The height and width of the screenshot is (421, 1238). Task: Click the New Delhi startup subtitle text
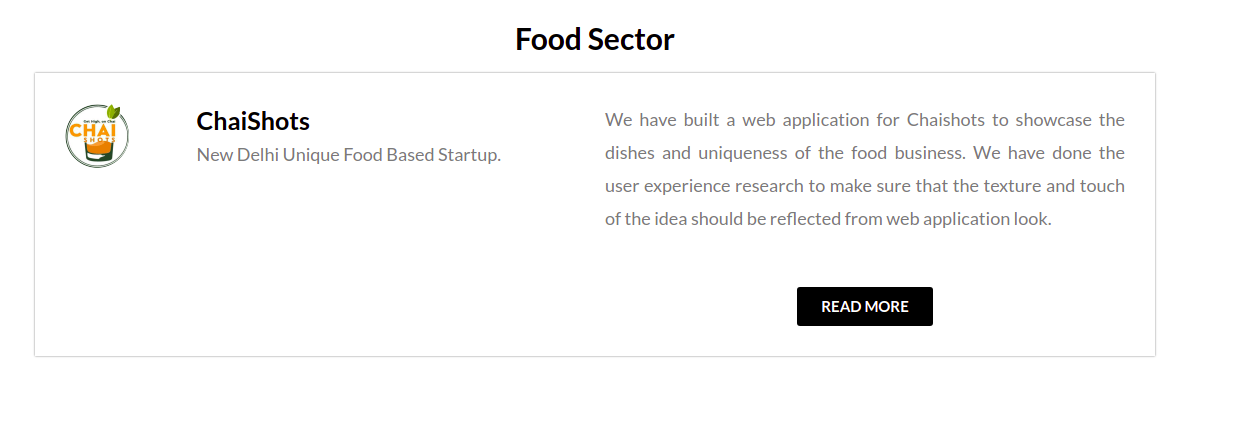click(x=348, y=155)
